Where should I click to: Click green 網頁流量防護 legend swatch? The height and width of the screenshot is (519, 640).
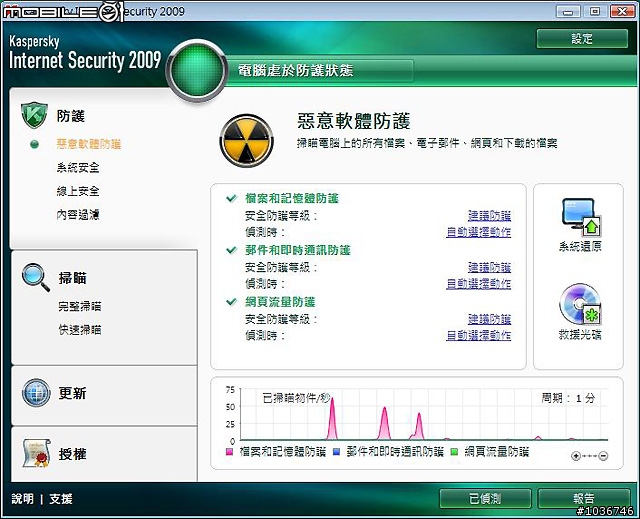(454, 452)
